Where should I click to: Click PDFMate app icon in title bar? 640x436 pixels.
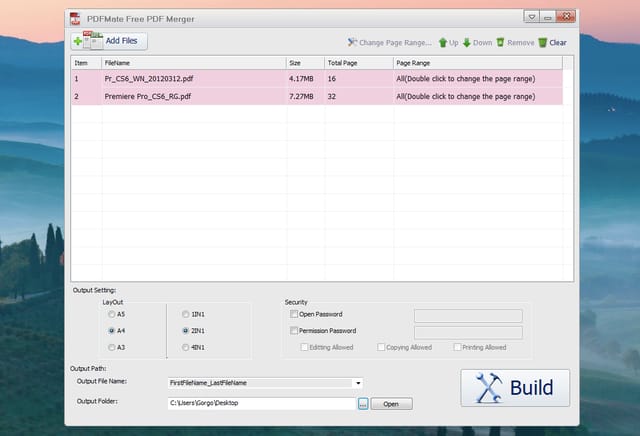[x=75, y=19]
